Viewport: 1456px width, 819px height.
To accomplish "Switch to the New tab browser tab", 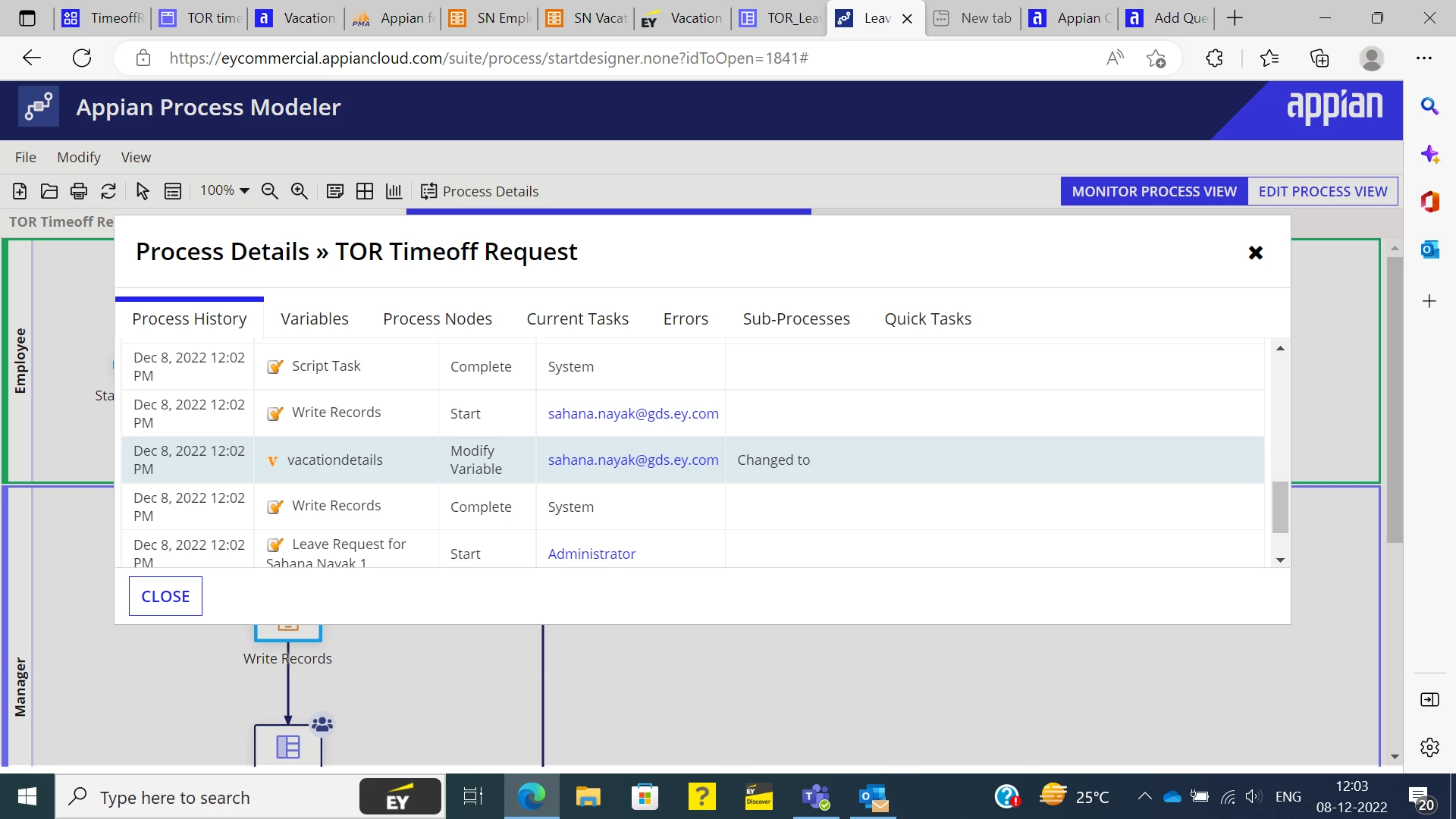I will 974,18.
